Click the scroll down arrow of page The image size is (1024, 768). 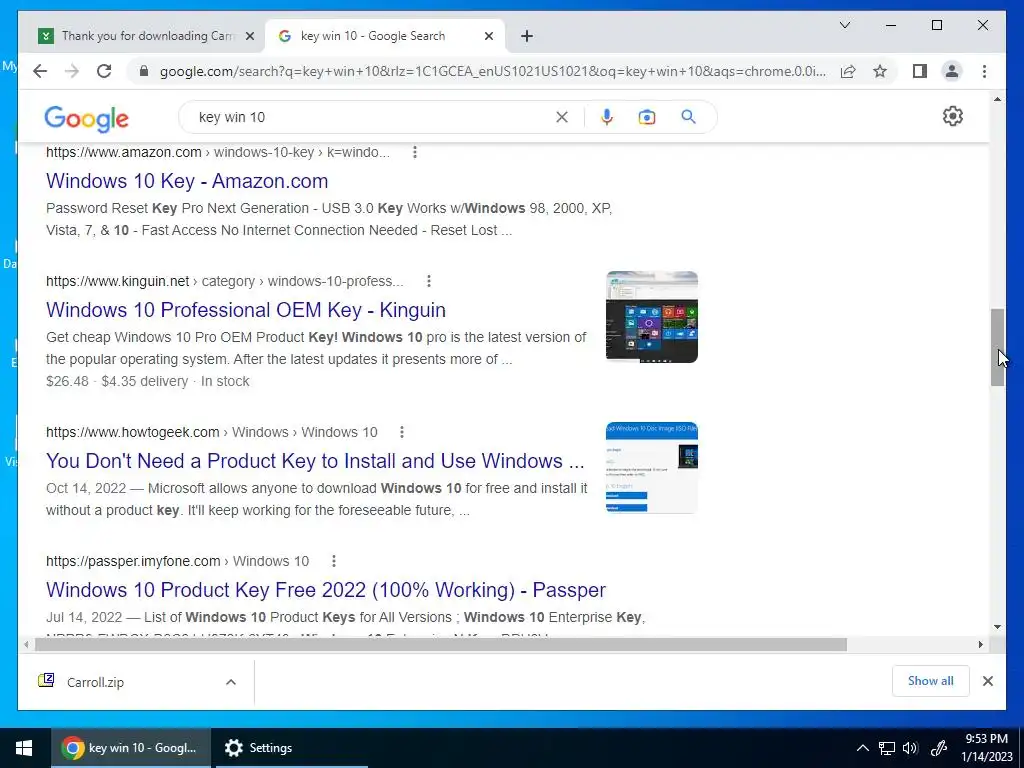tap(997, 627)
